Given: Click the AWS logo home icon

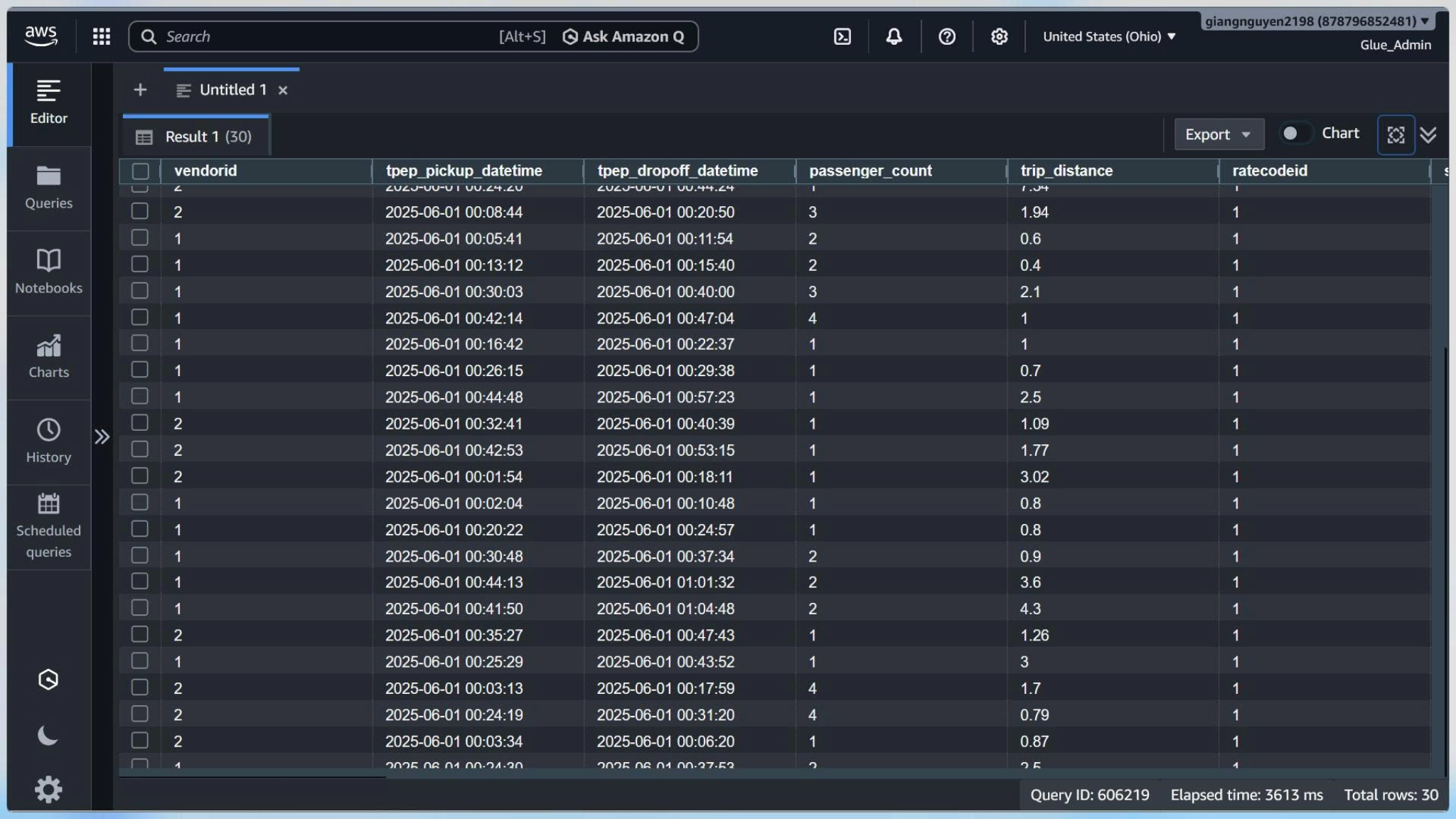Looking at the screenshot, I should [x=41, y=36].
